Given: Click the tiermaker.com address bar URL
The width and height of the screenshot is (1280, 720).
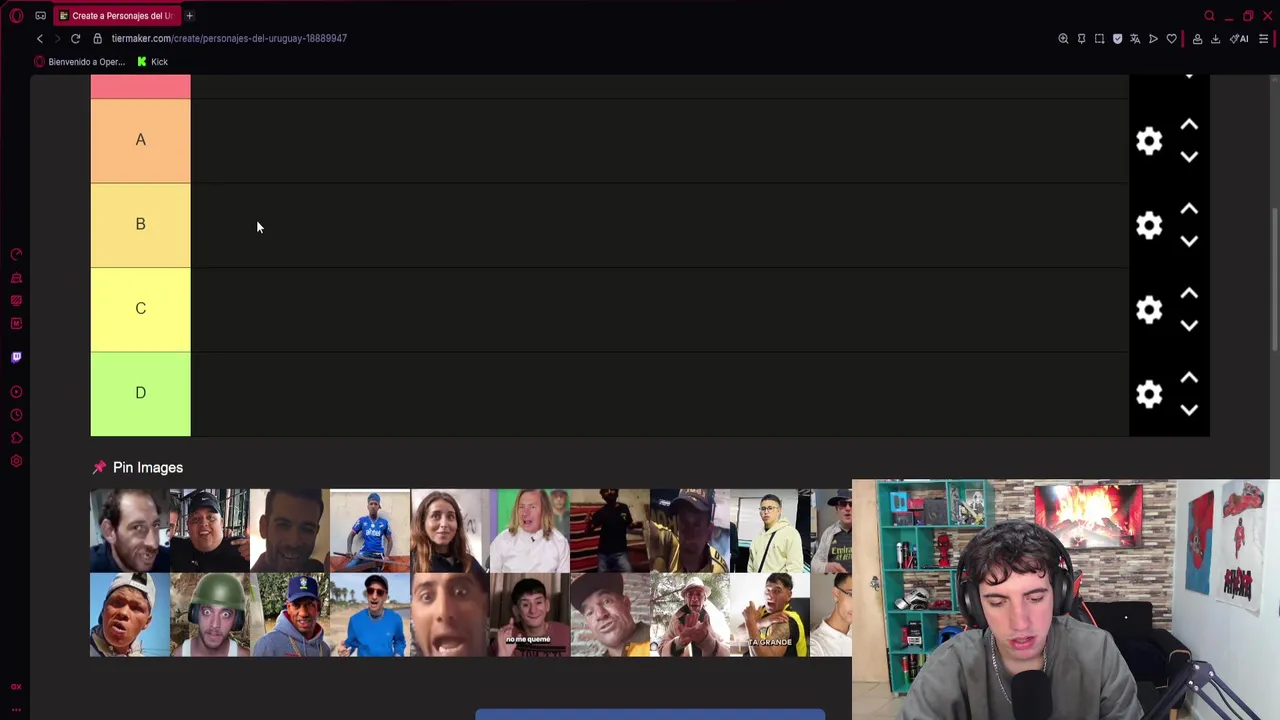Looking at the screenshot, I should (229, 38).
